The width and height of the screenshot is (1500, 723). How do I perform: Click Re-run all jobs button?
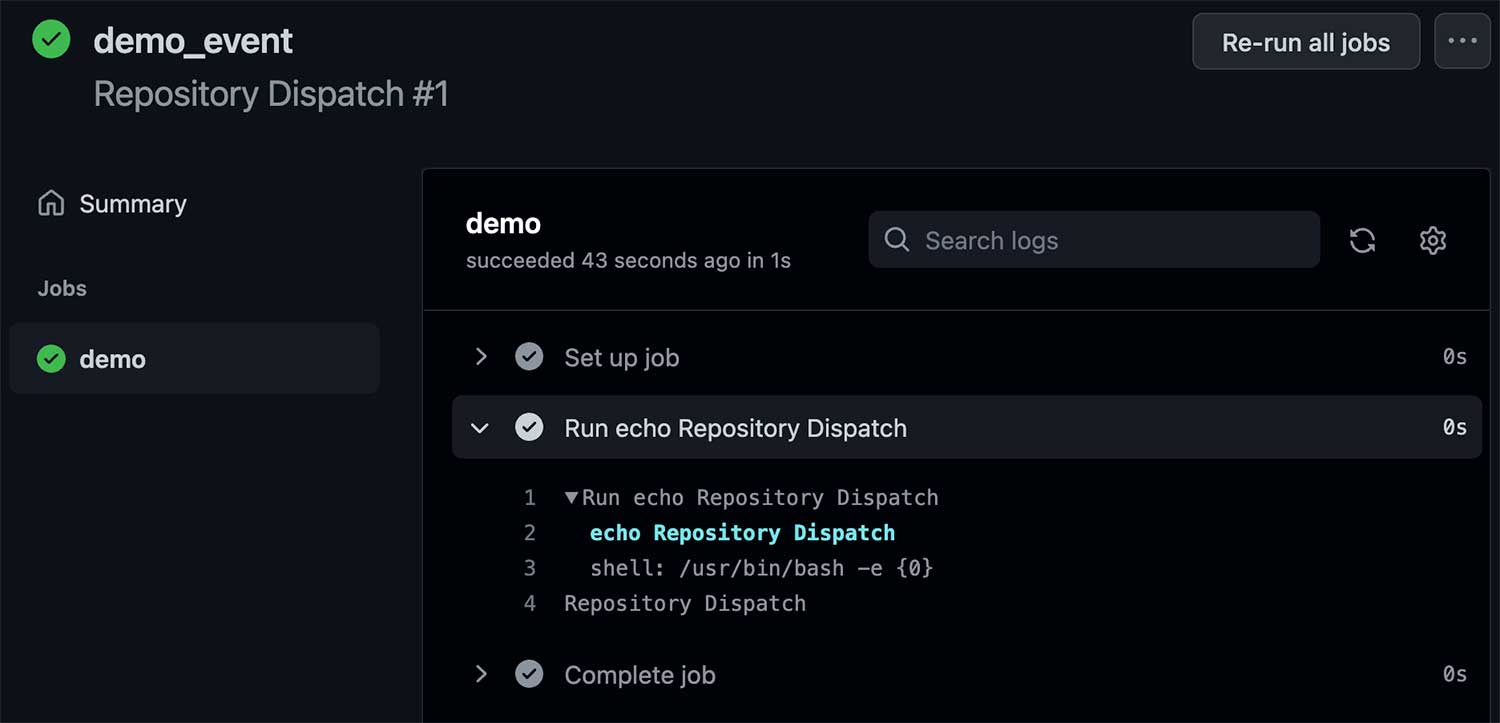(1306, 41)
